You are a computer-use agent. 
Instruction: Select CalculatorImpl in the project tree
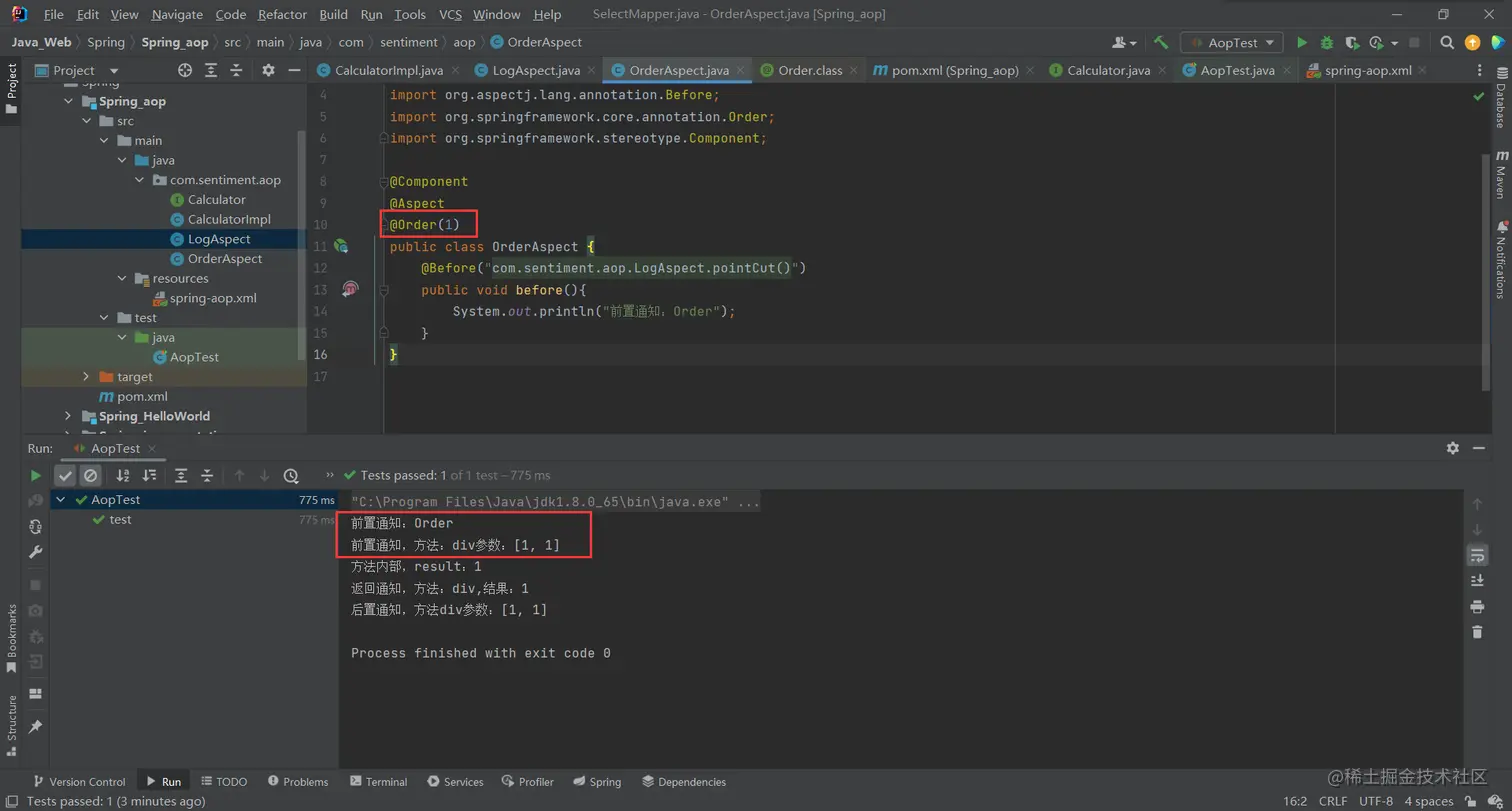pyautogui.click(x=229, y=219)
